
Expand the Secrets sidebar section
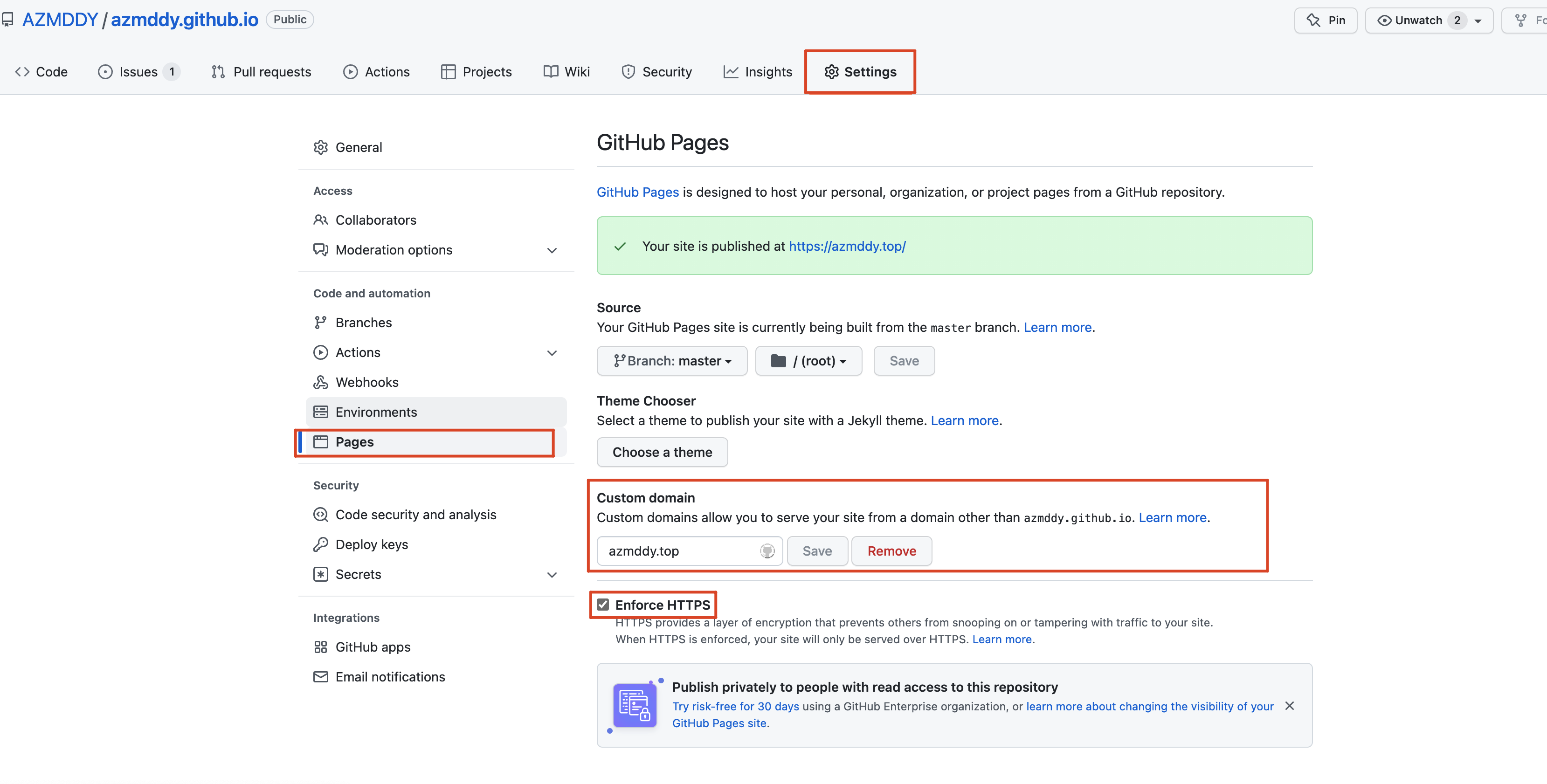click(552, 575)
